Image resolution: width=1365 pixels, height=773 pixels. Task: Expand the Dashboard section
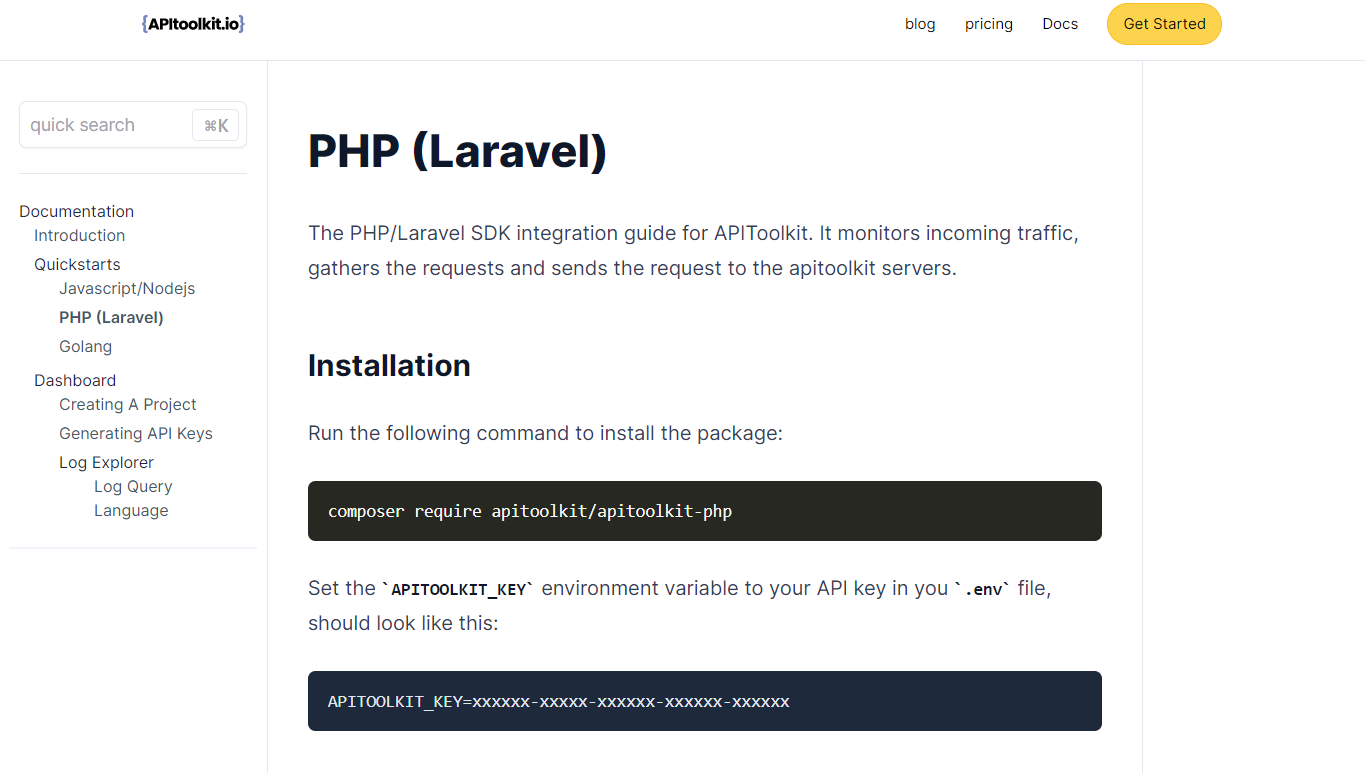point(75,380)
